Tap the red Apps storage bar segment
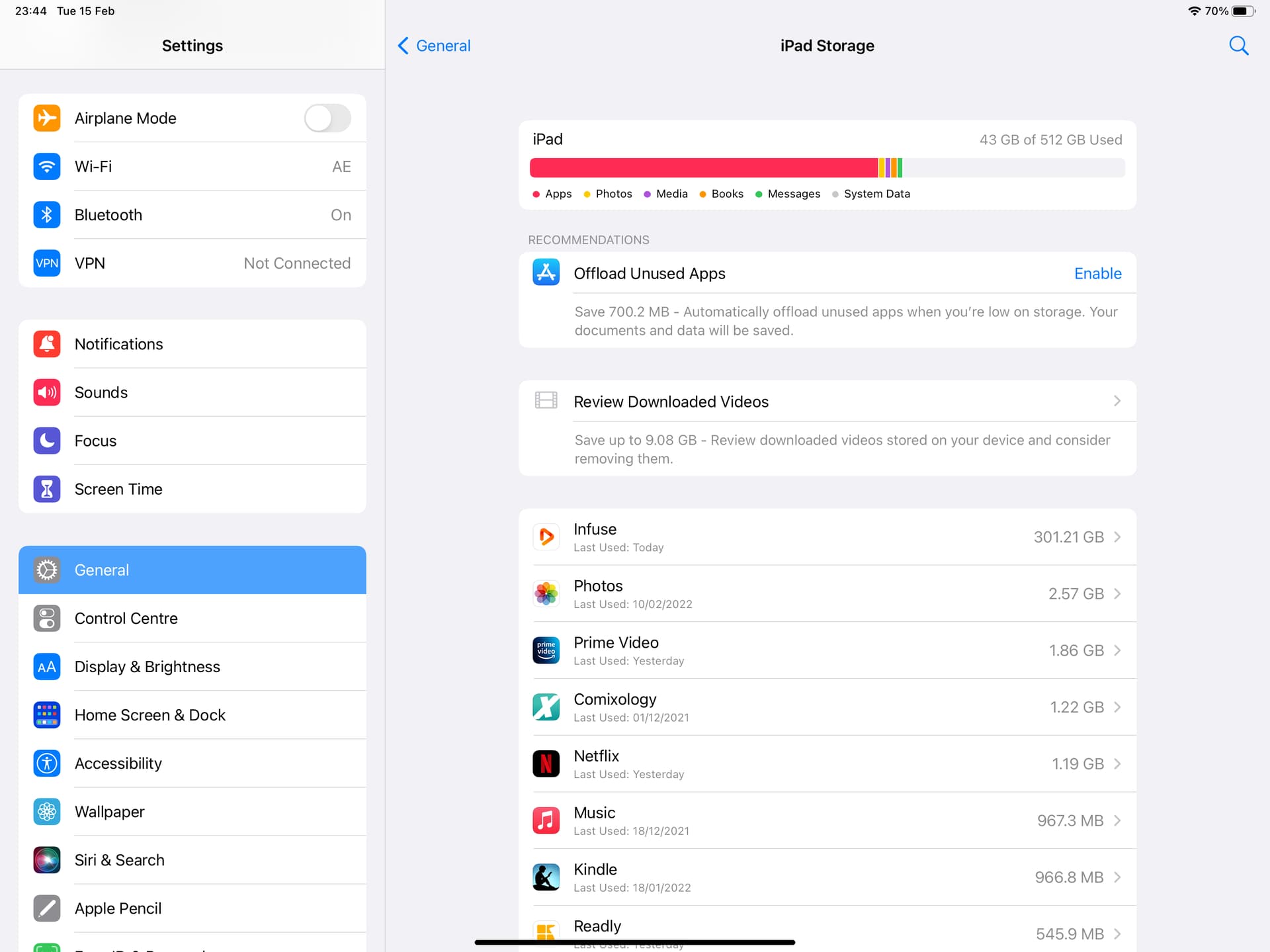The width and height of the screenshot is (1270, 952). (703, 168)
